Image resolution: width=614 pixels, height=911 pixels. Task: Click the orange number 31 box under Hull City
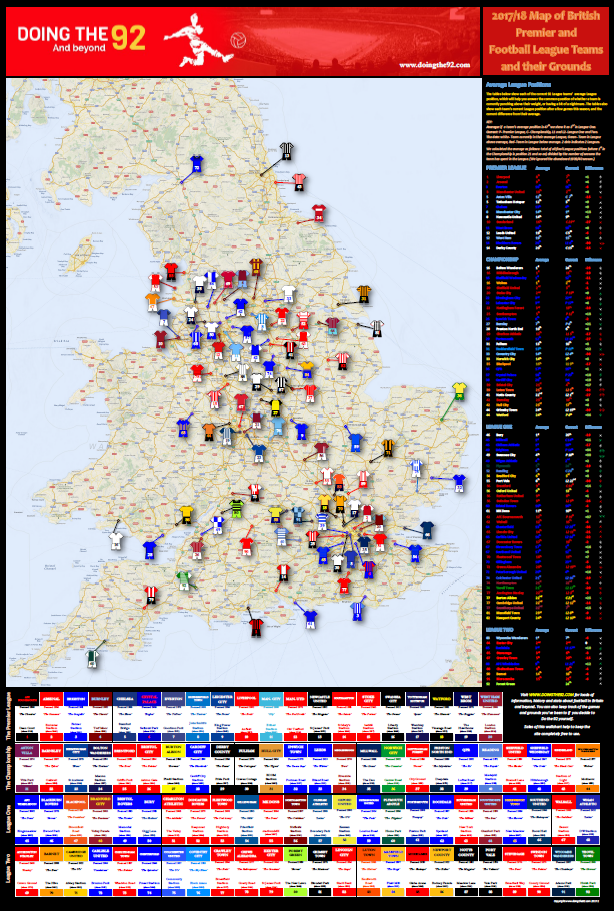click(x=271, y=790)
